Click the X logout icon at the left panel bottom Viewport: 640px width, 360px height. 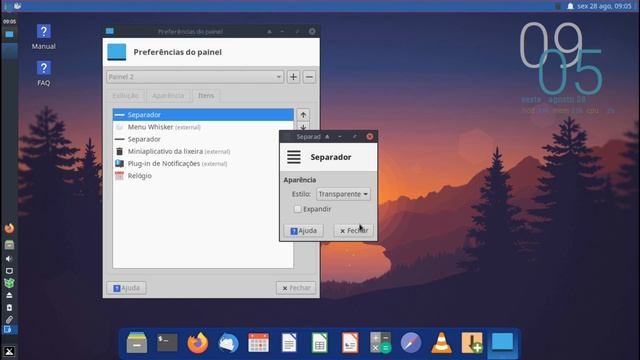(9, 351)
